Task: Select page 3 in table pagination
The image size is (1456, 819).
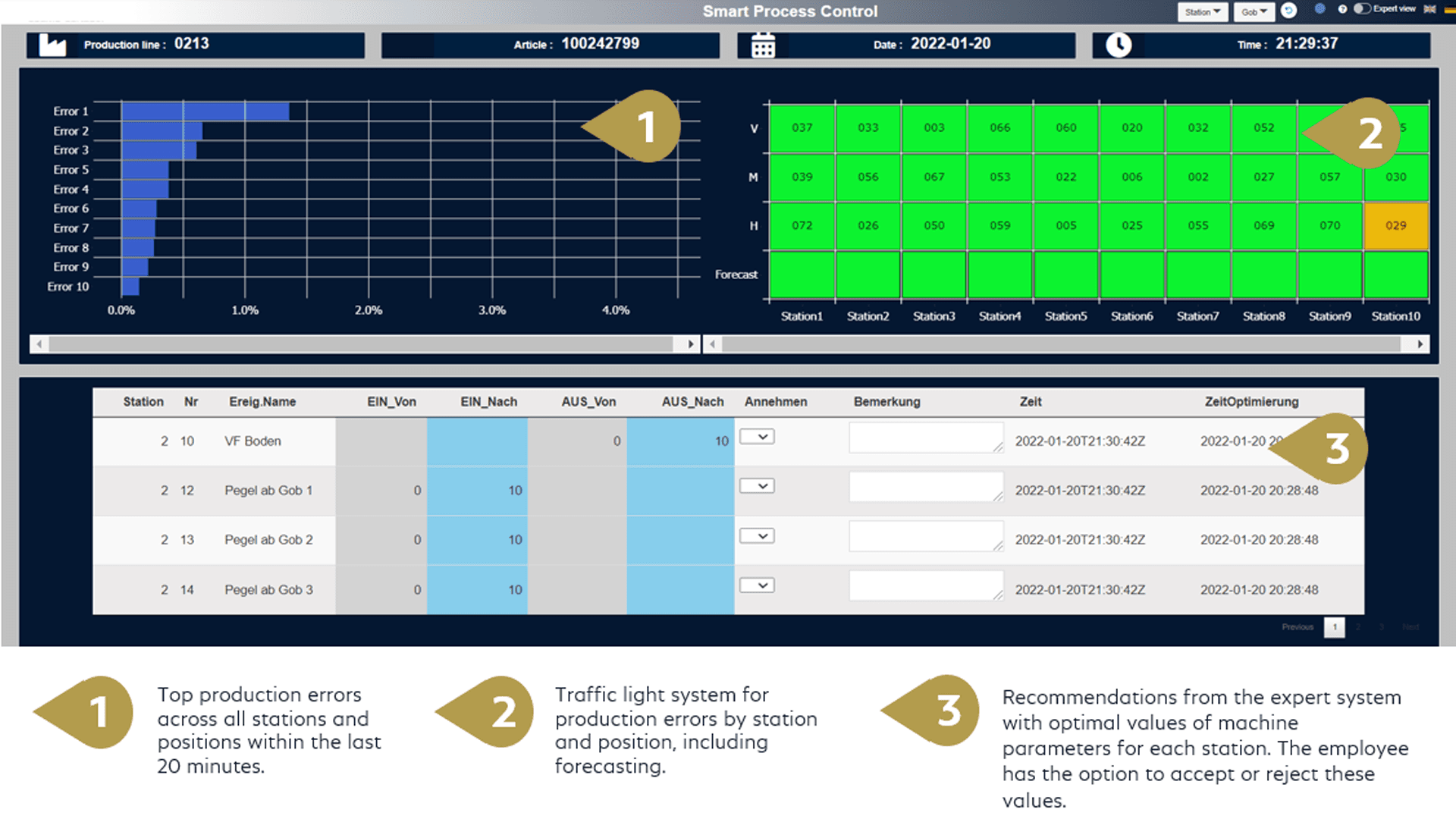Action: 1382,627
